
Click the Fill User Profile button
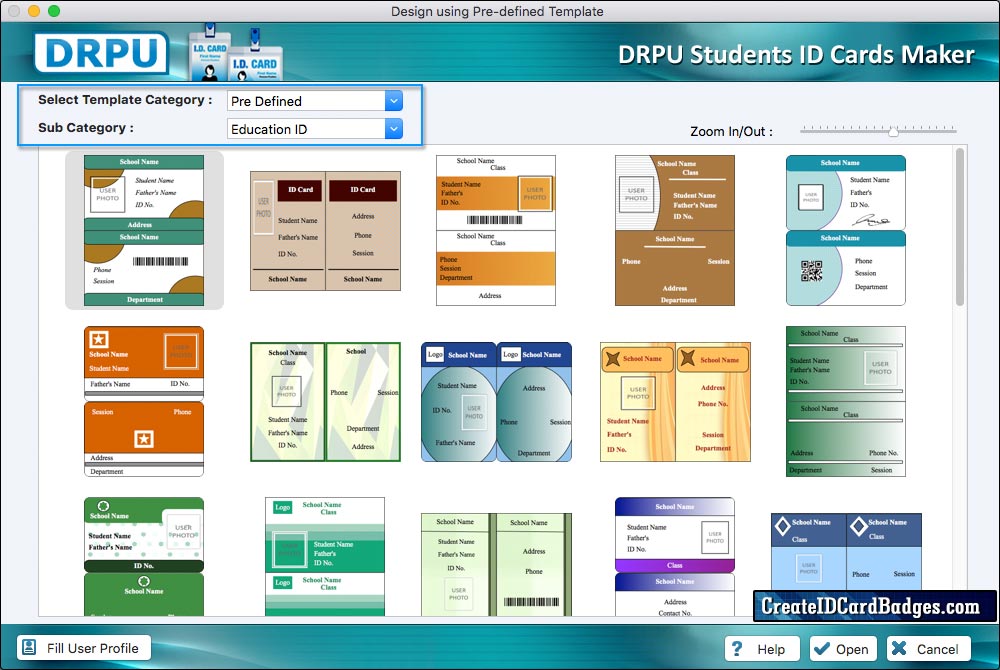click(84, 648)
